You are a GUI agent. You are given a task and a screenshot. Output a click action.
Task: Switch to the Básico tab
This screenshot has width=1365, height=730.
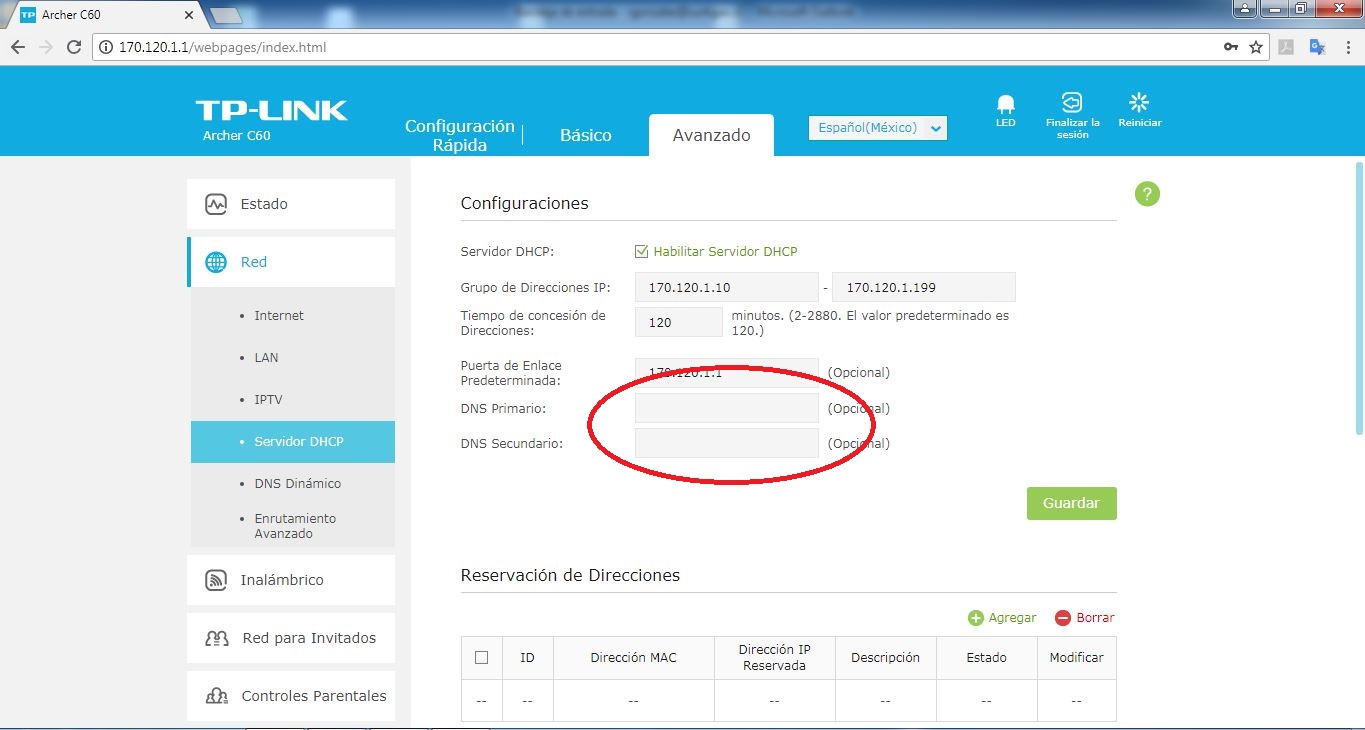(585, 134)
